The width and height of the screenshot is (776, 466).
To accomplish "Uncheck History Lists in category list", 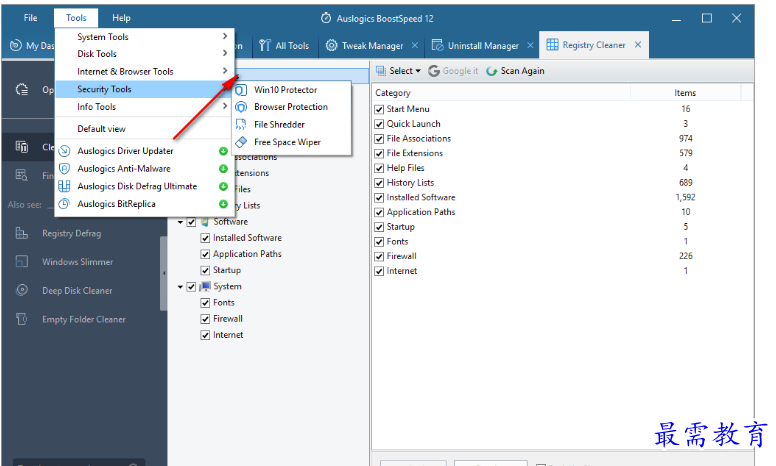I will pos(379,183).
